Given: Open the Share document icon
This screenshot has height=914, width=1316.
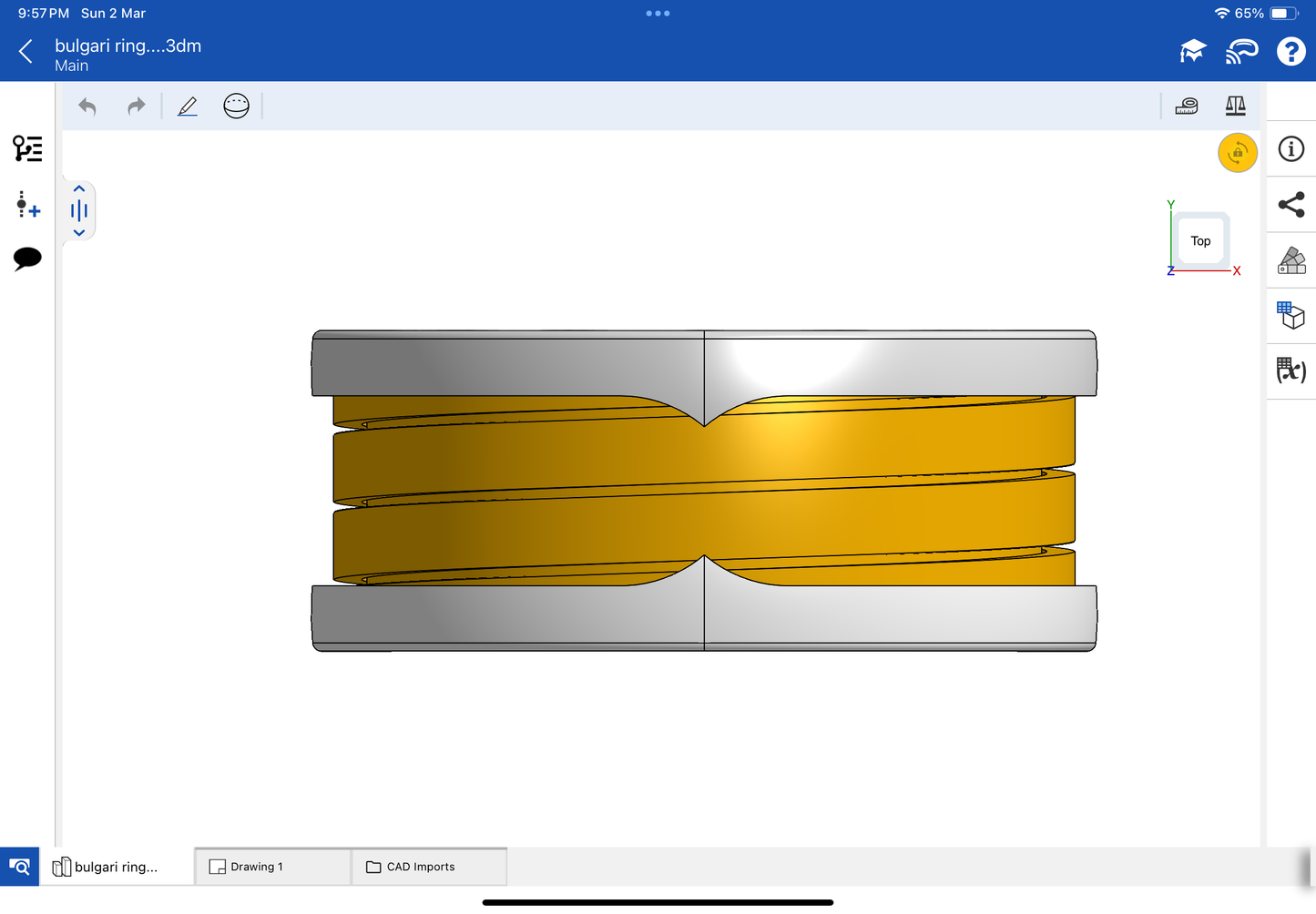Looking at the screenshot, I should pos(1290,205).
